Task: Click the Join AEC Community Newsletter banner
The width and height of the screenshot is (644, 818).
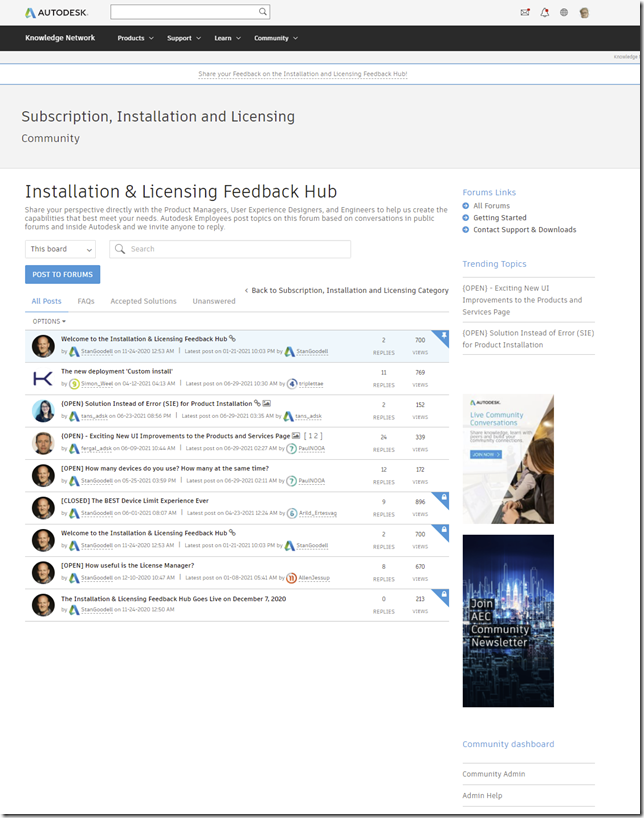Action: coord(508,621)
